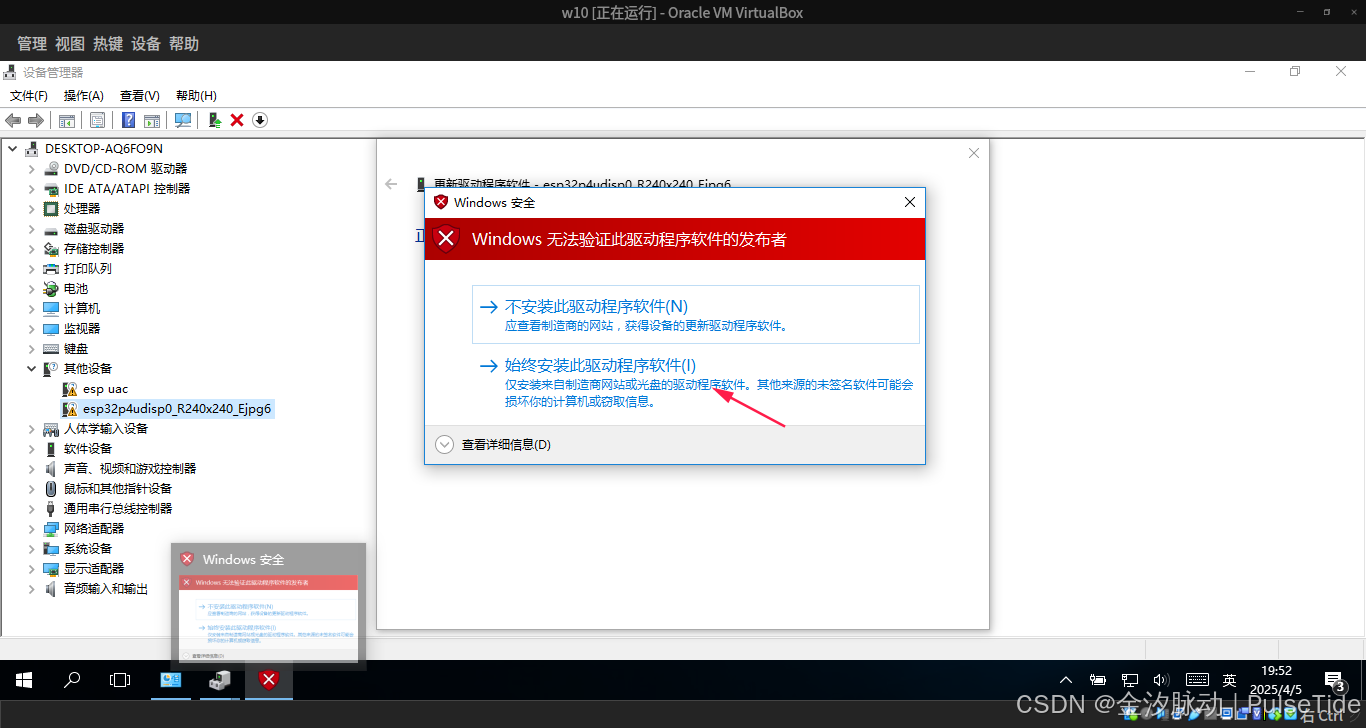Click the touch keyboard tray icon

[x=1196, y=680]
